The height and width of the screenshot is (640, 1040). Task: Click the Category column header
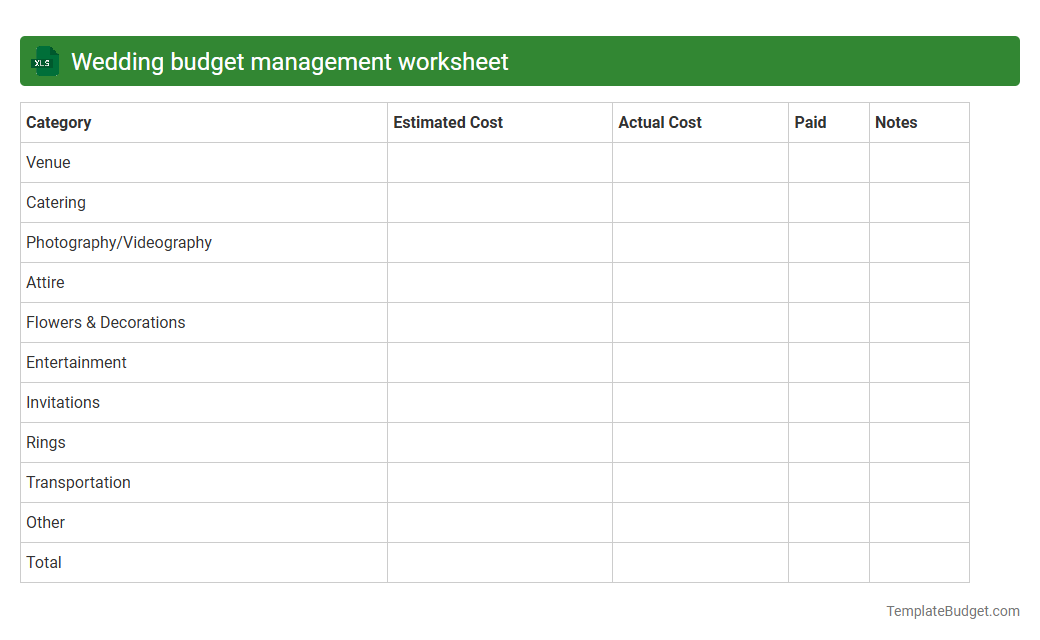(58, 122)
